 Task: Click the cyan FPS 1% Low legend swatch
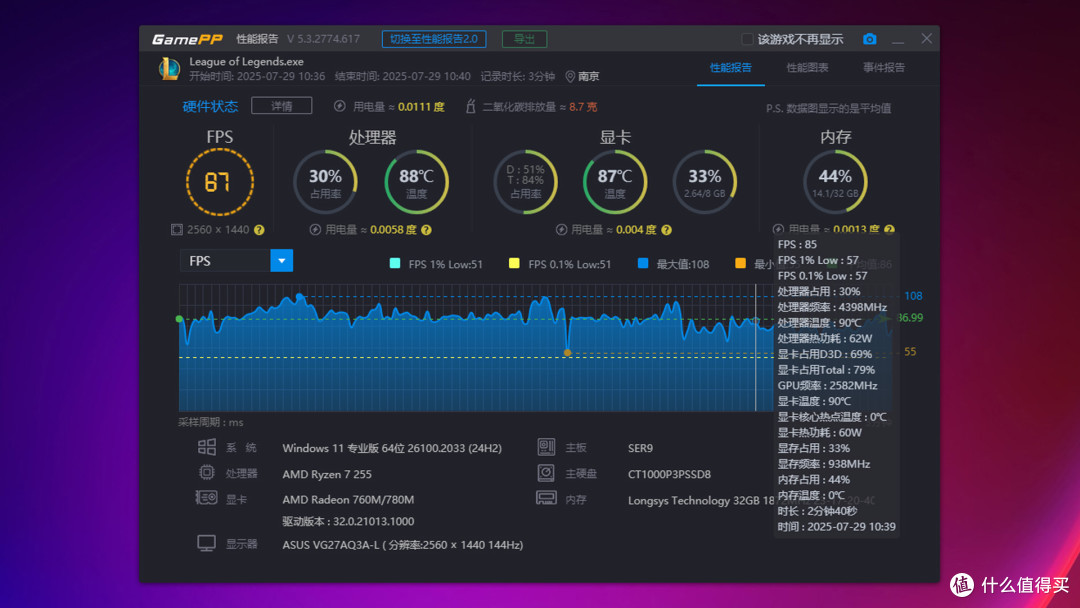coord(395,263)
